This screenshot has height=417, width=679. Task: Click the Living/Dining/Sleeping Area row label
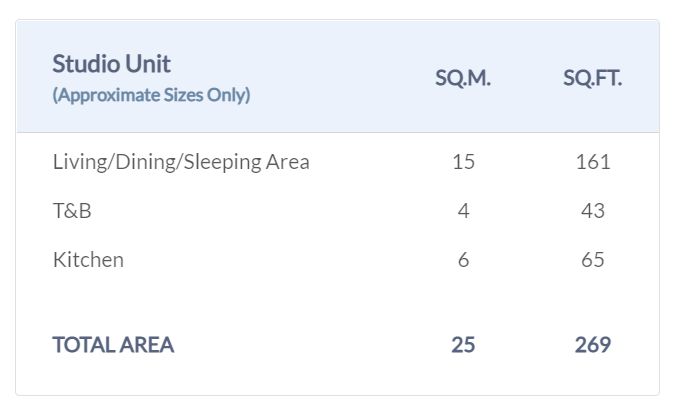[181, 162]
